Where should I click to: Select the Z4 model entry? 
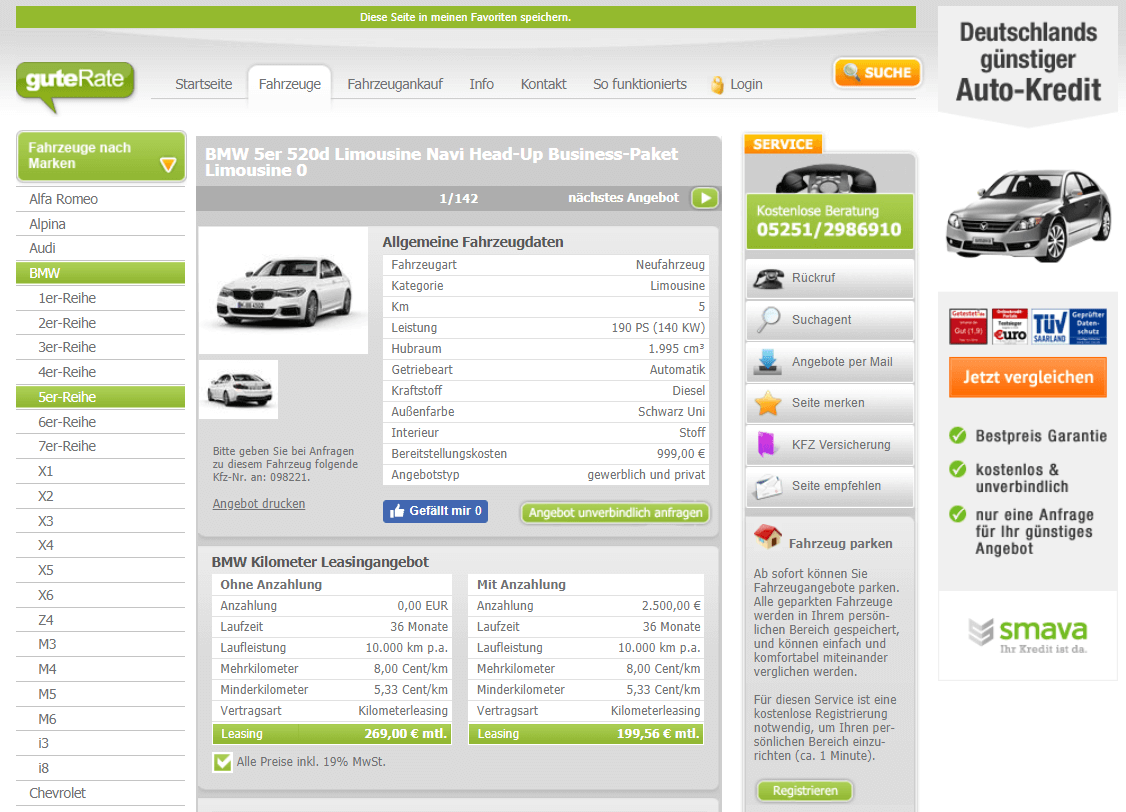(x=101, y=620)
